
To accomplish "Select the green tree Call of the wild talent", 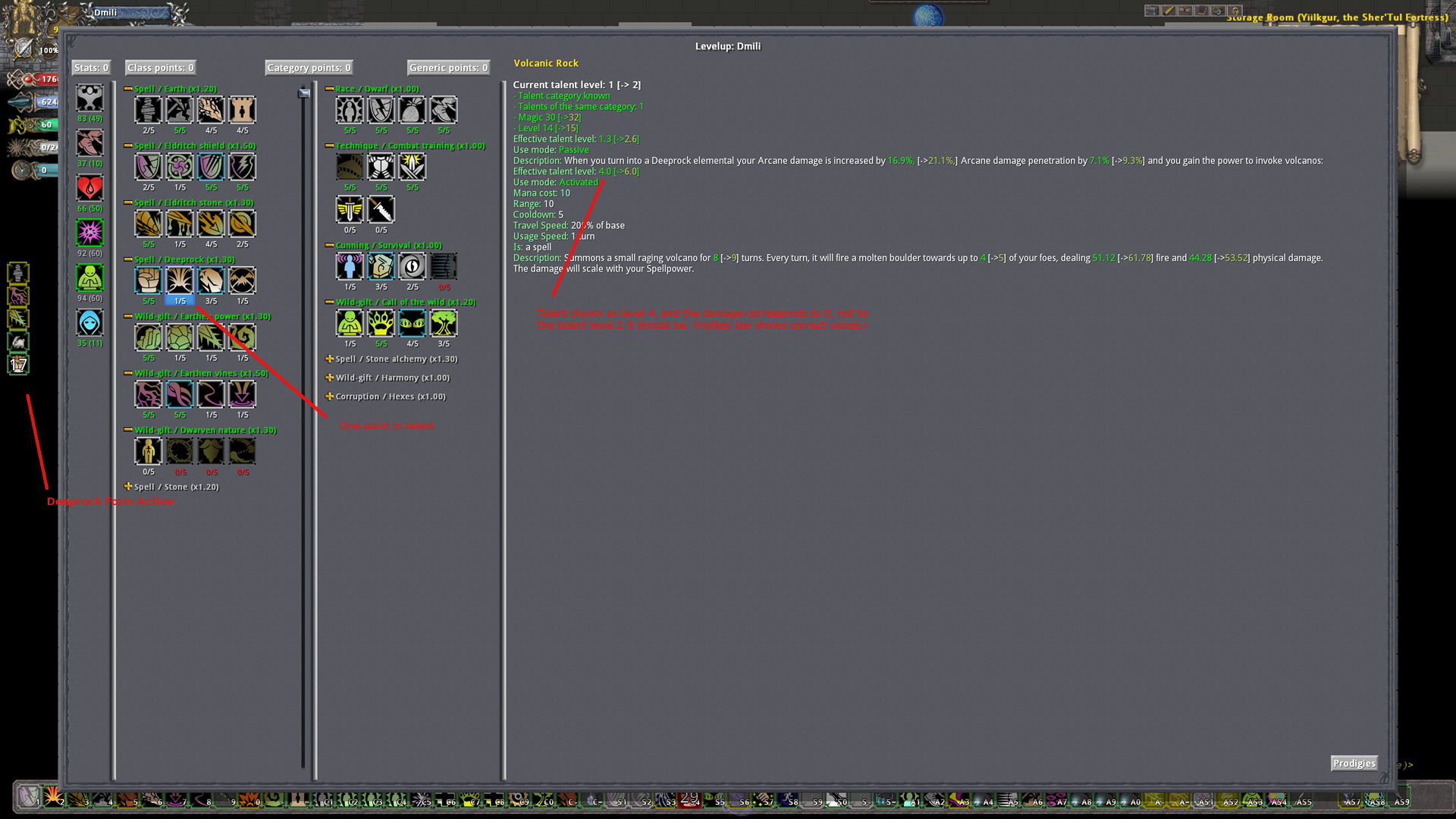I will pyautogui.click(x=444, y=323).
